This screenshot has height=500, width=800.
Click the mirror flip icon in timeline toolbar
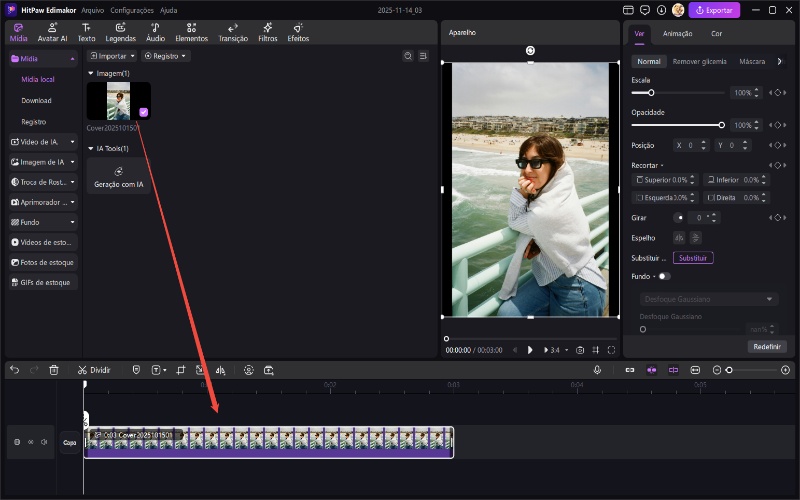[220, 370]
